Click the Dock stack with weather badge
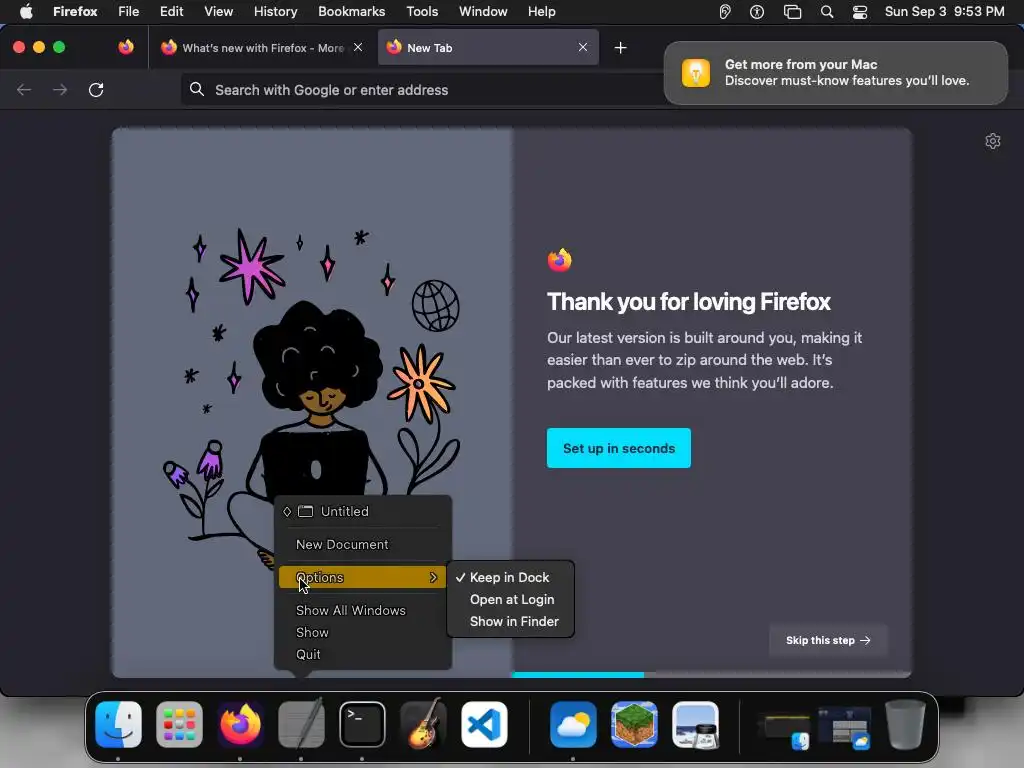Image resolution: width=1024 pixels, height=768 pixels. [x=844, y=727]
